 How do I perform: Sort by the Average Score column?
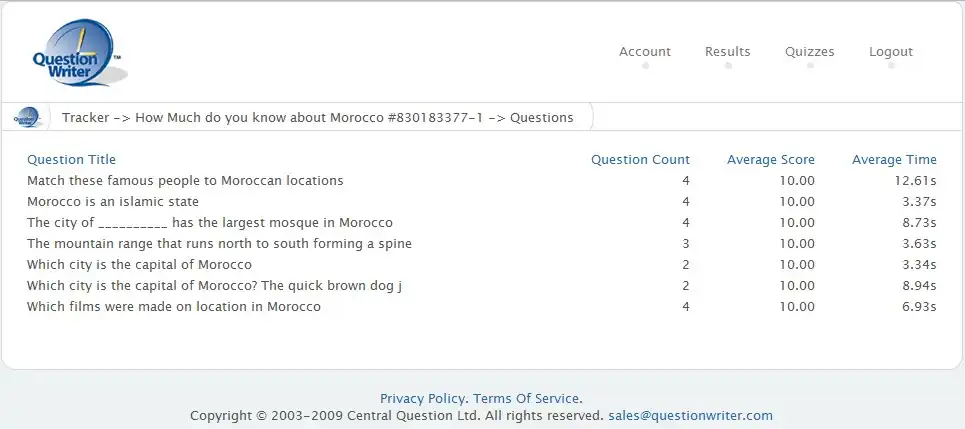click(x=770, y=159)
